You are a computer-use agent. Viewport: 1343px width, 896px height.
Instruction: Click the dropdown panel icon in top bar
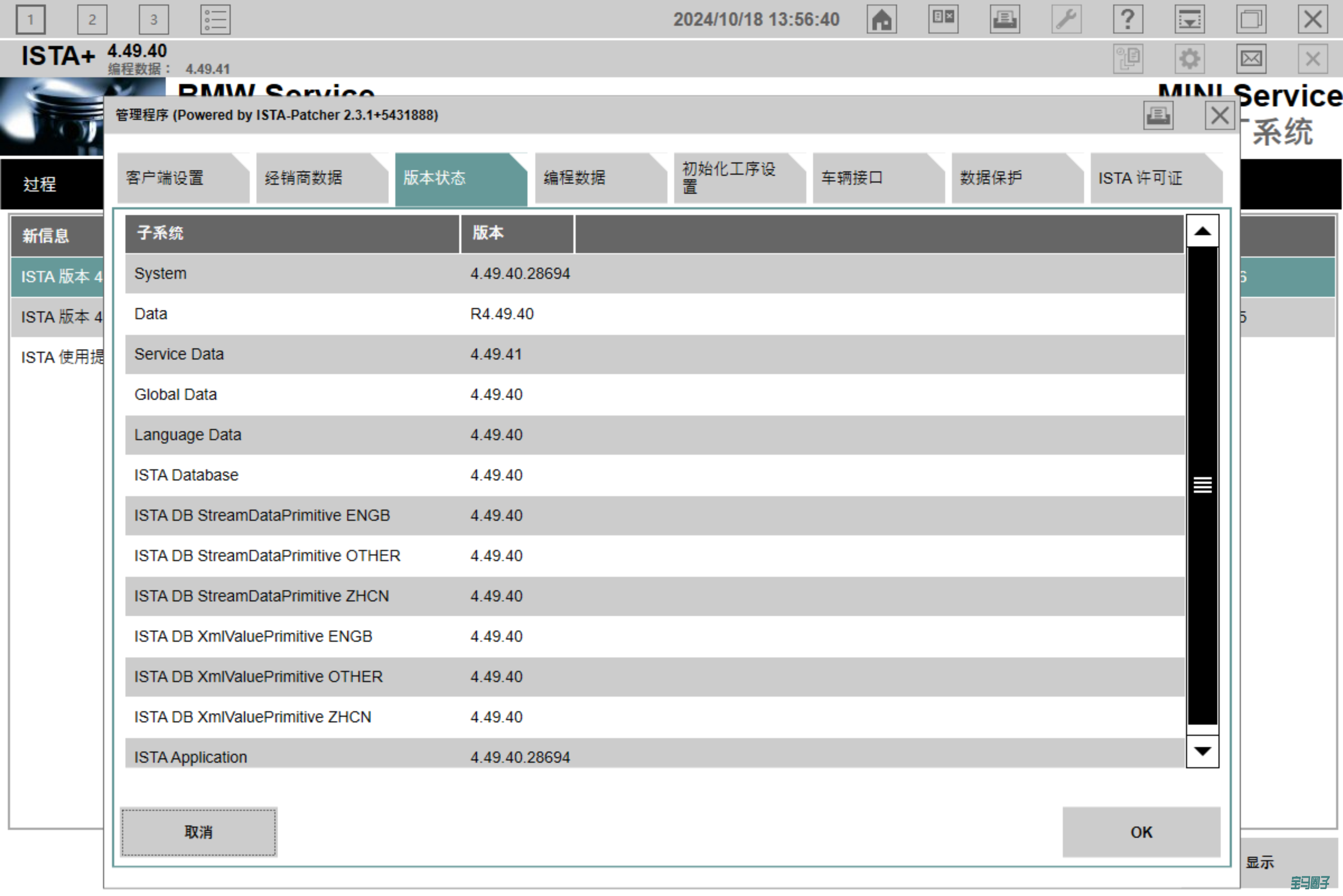1189,19
